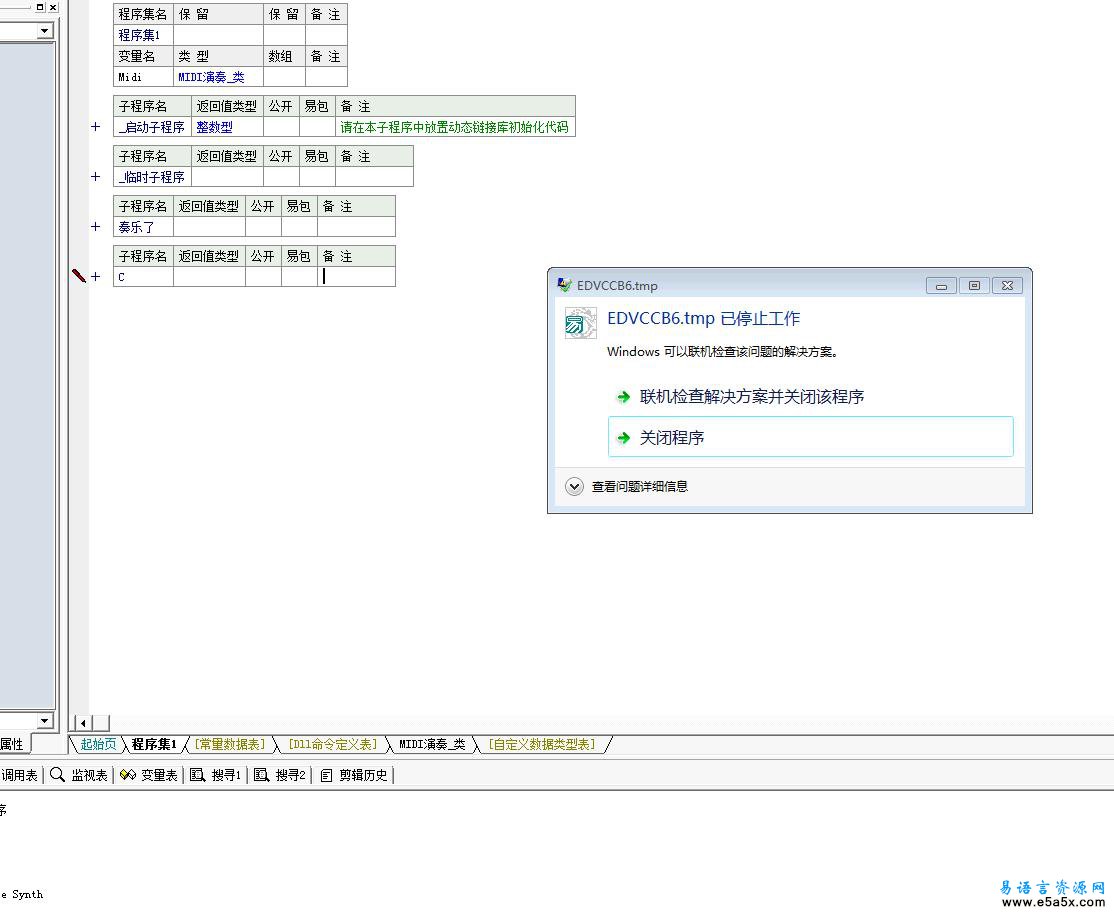The width and height of the screenshot is (1114, 915).
Task: Click the 搜寻2 search icon
Action: 261,775
